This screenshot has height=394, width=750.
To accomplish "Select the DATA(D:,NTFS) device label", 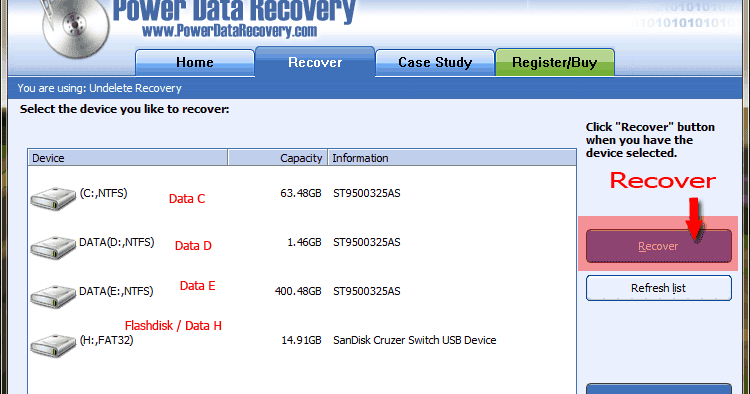I will click(x=117, y=242).
